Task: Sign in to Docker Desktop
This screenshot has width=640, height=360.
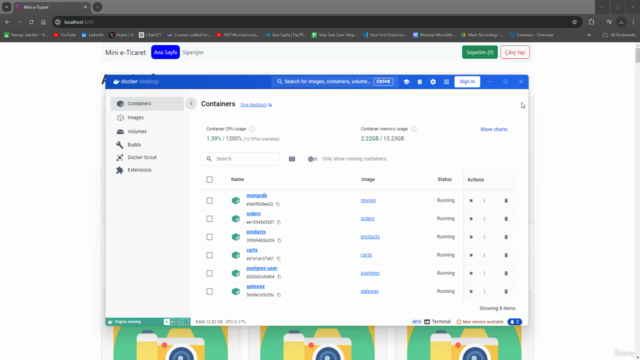Action: (x=467, y=82)
